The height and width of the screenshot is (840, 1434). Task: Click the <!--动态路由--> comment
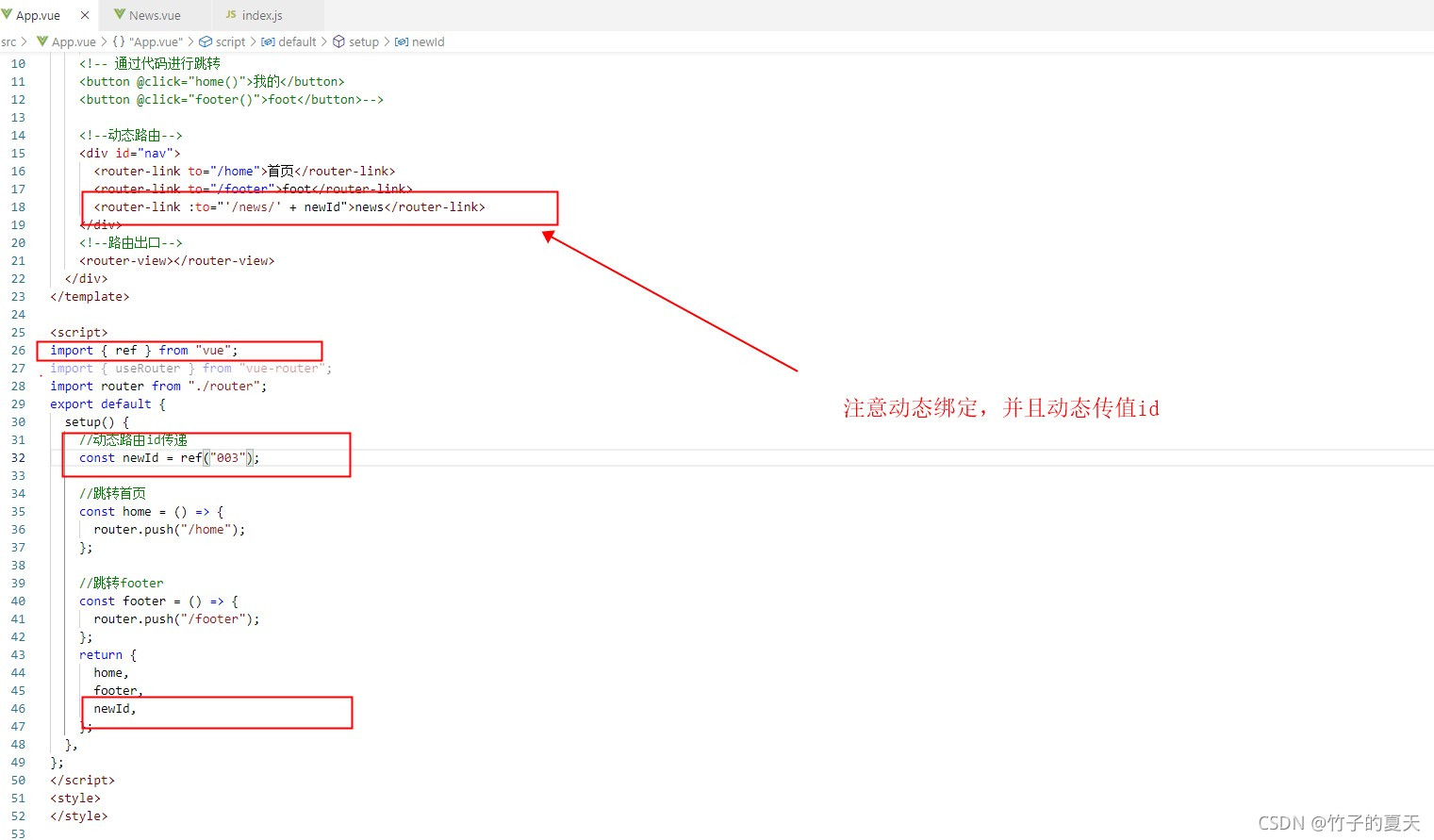point(130,135)
